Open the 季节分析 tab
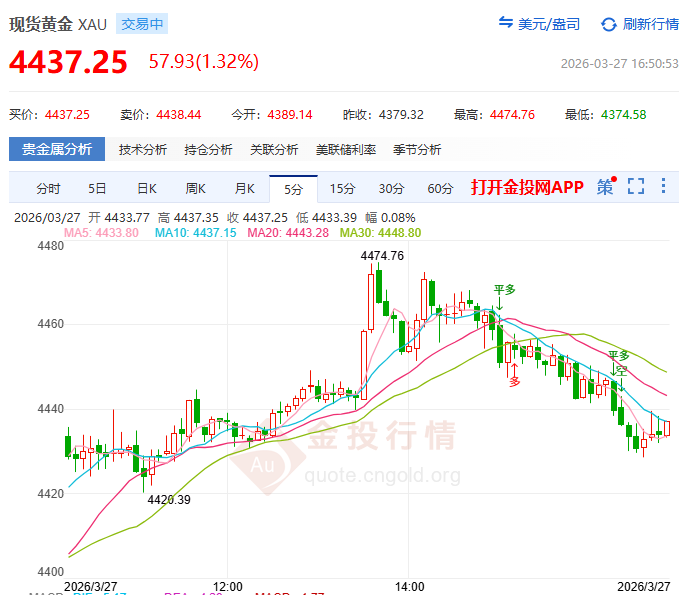Screen dimensions: 688x595 [417, 150]
